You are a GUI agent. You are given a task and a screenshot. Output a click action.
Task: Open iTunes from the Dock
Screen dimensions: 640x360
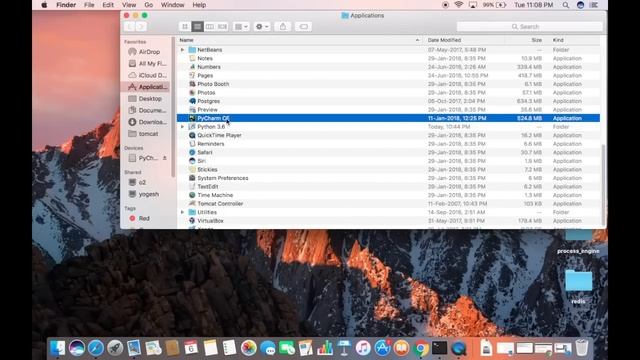coord(363,348)
